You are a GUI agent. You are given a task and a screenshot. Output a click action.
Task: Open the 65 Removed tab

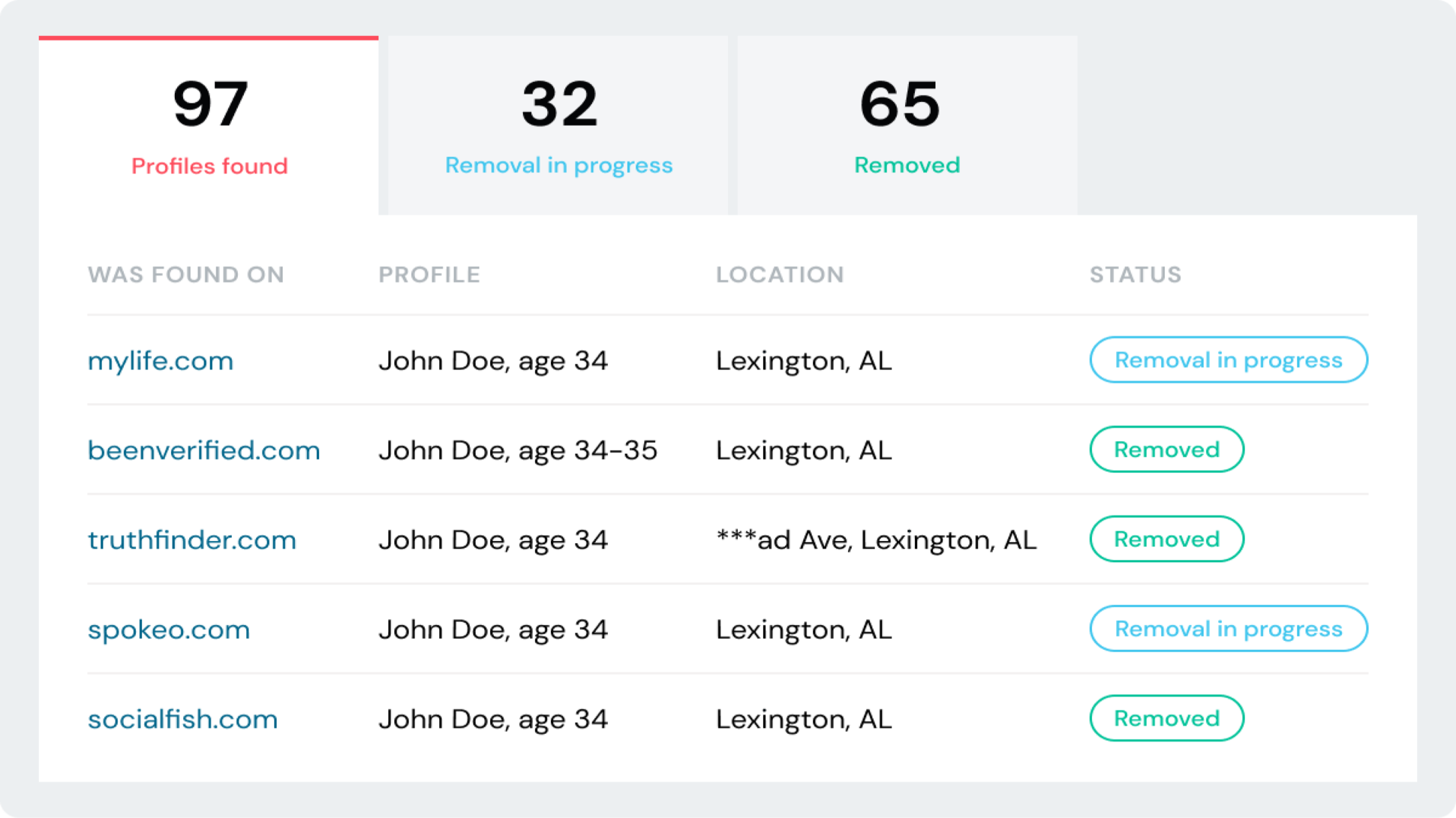coord(907,126)
